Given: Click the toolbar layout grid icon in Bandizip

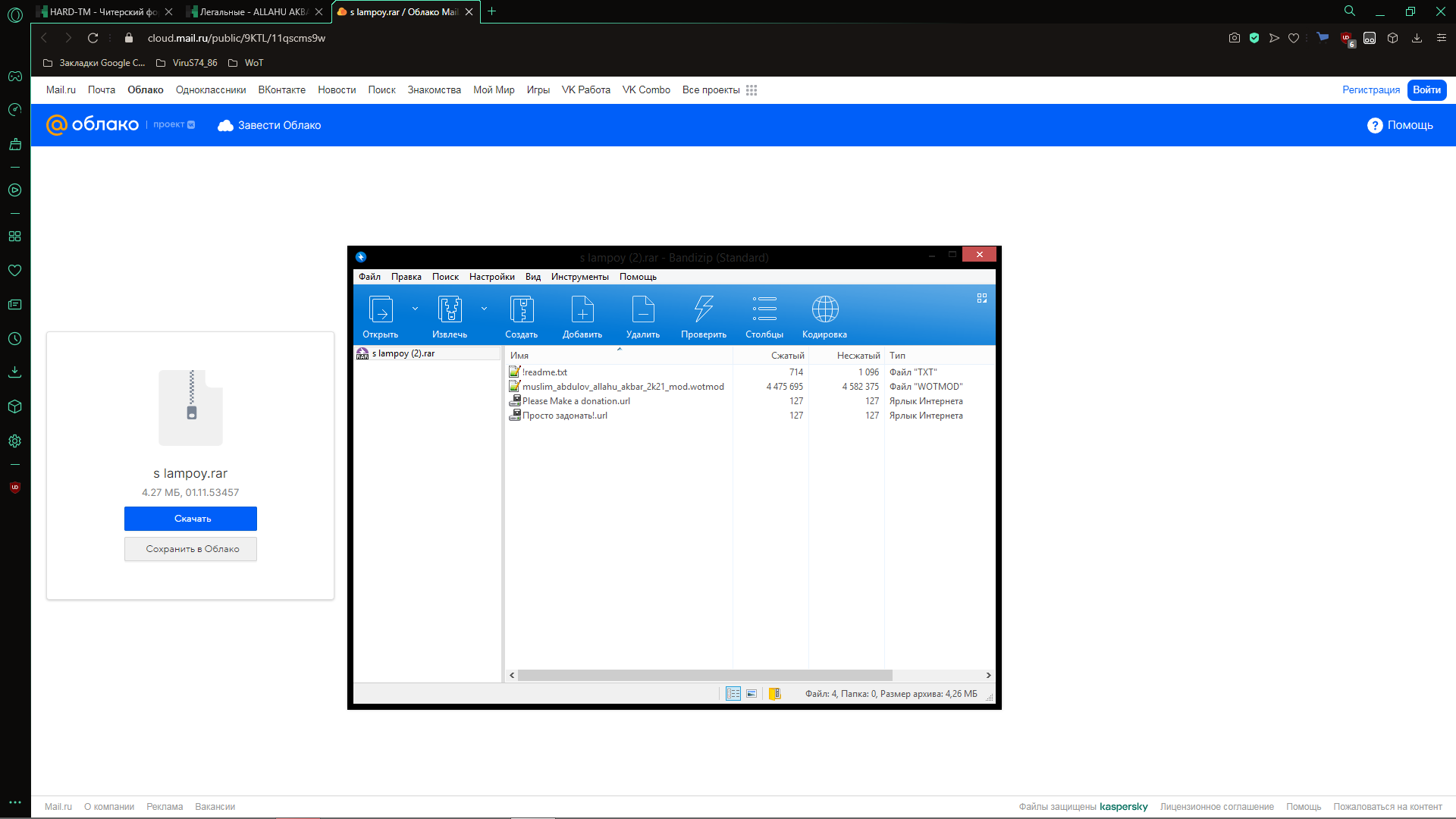Looking at the screenshot, I should point(982,298).
